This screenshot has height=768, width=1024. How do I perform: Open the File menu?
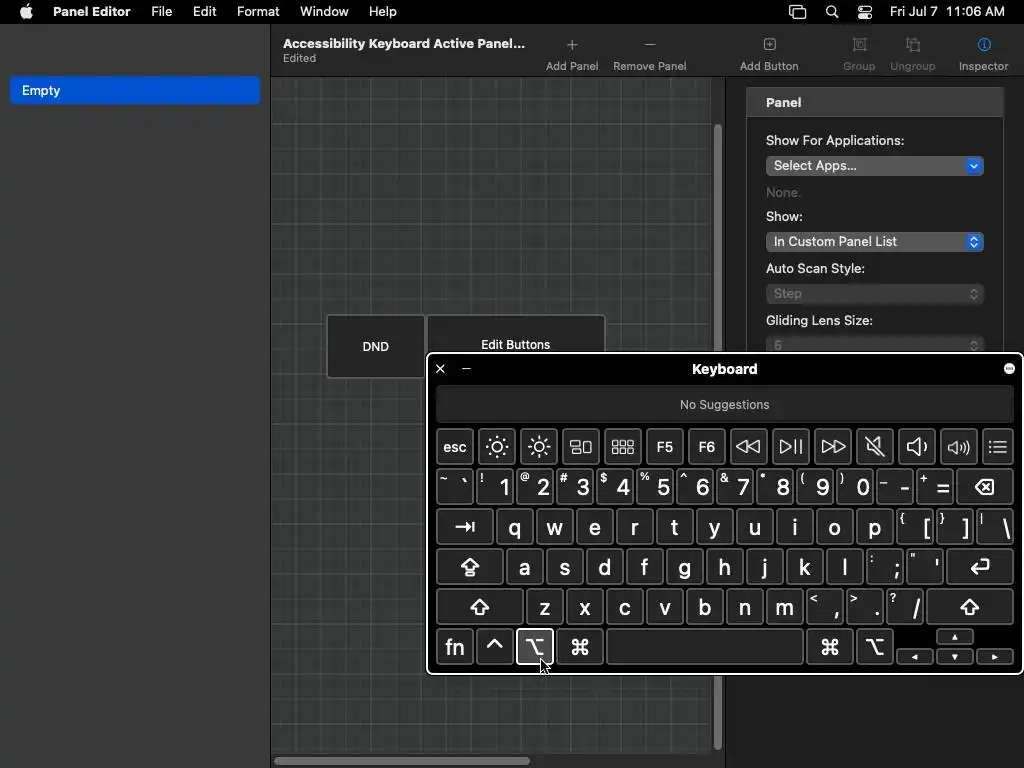click(161, 12)
